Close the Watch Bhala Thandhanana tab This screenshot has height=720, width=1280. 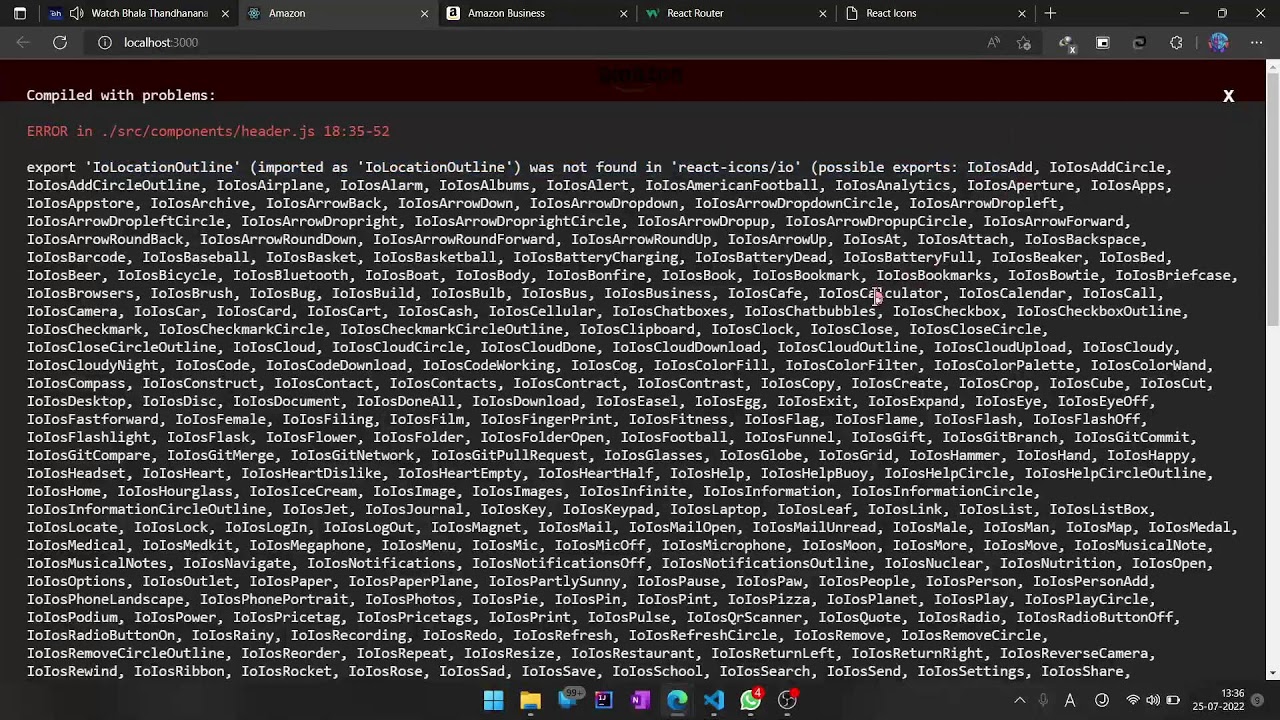(x=225, y=13)
